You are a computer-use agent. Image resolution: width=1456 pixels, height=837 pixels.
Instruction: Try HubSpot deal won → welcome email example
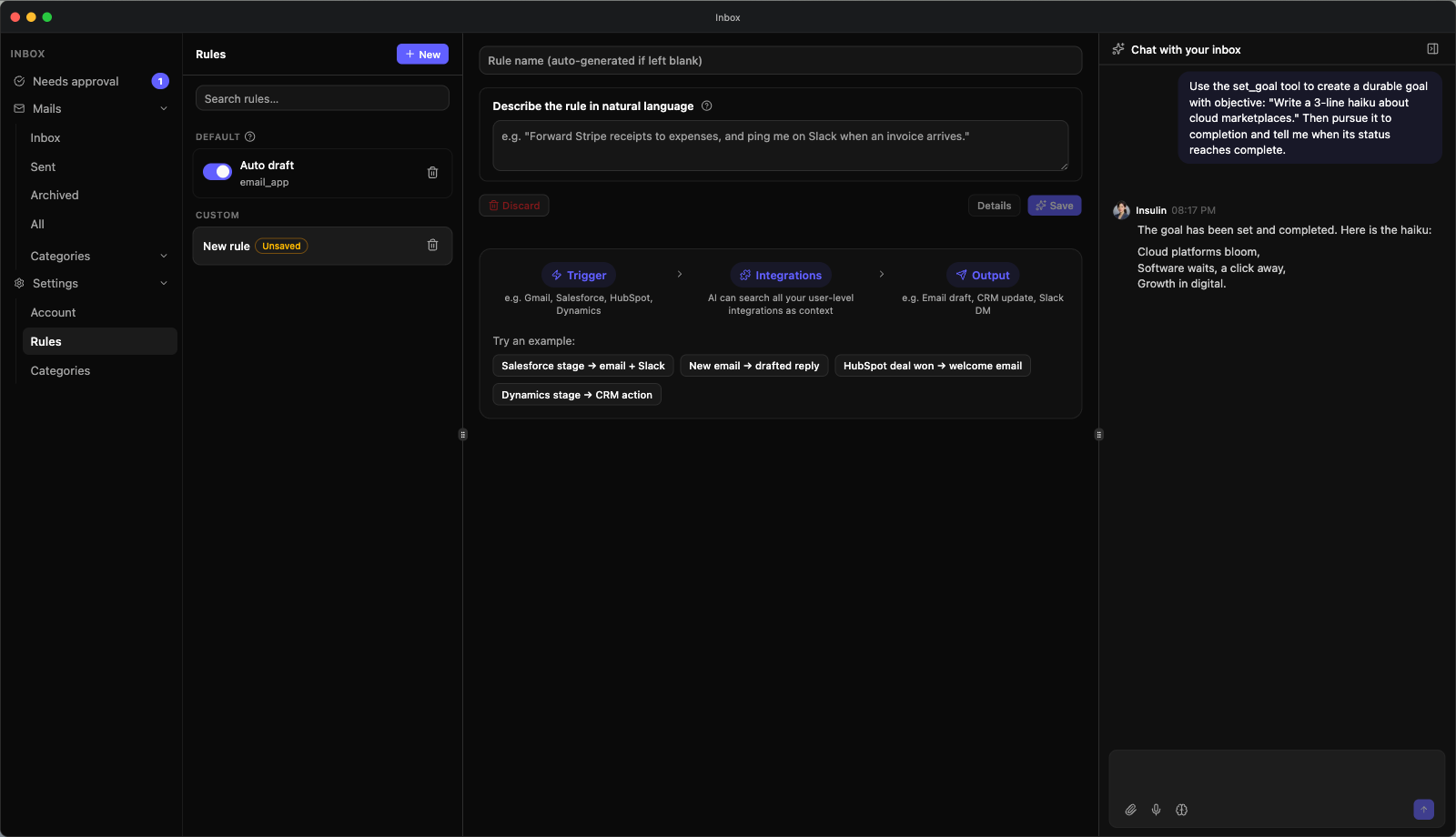click(933, 366)
